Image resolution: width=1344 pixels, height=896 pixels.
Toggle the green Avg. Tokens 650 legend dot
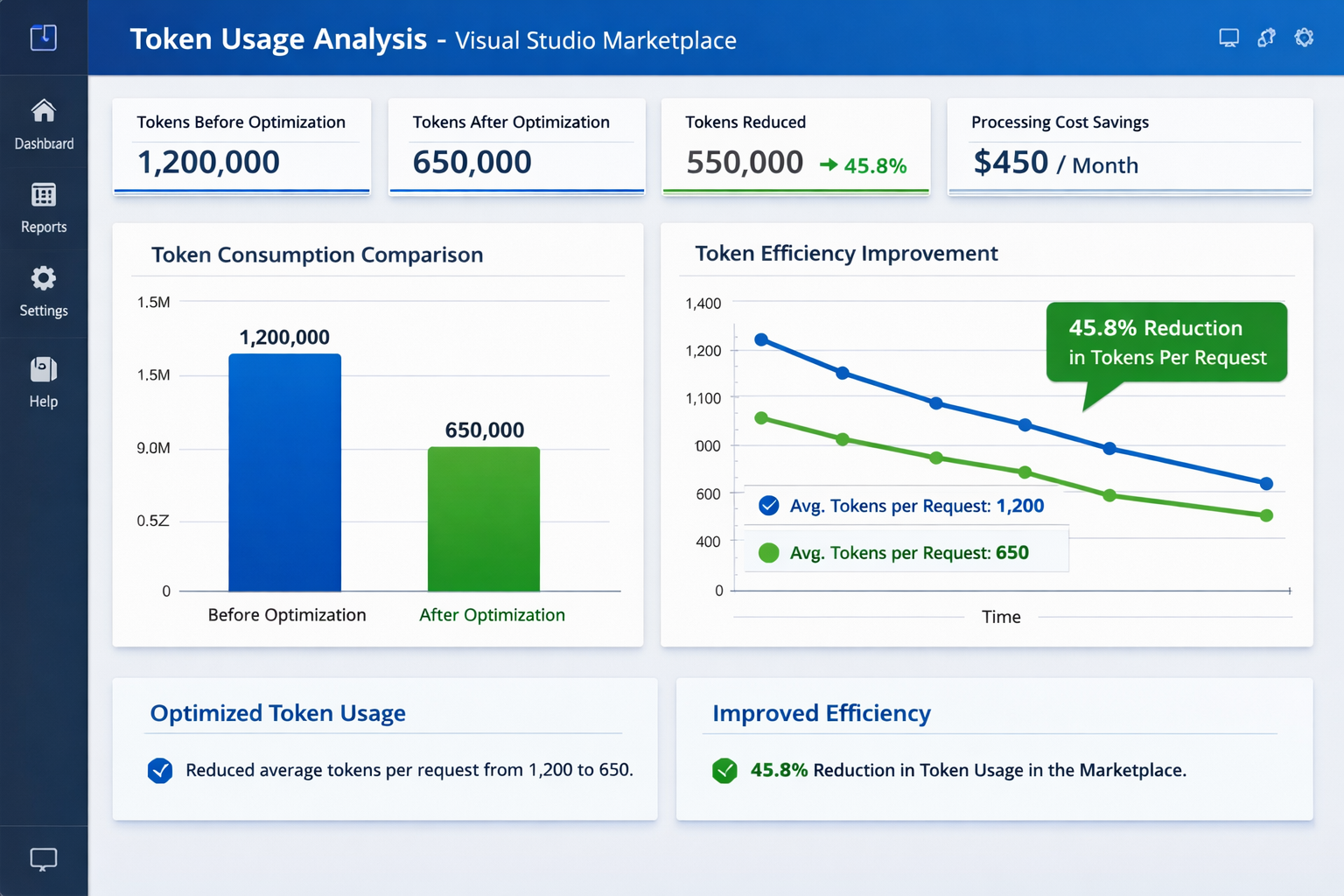(x=769, y=552)
